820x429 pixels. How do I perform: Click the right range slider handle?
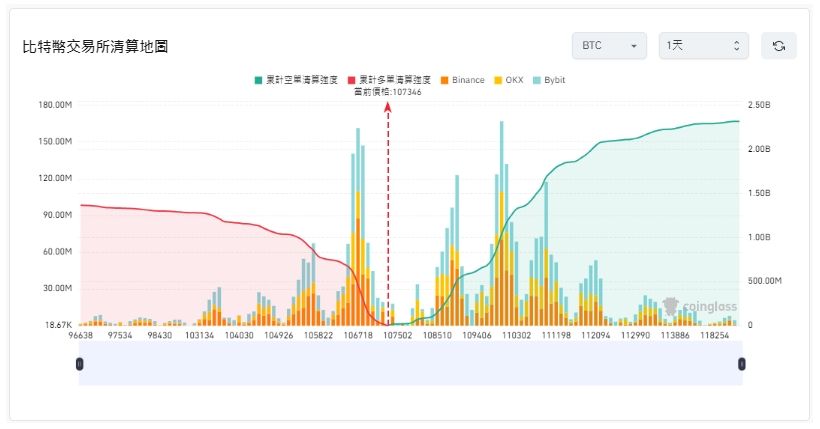(742, 364)
